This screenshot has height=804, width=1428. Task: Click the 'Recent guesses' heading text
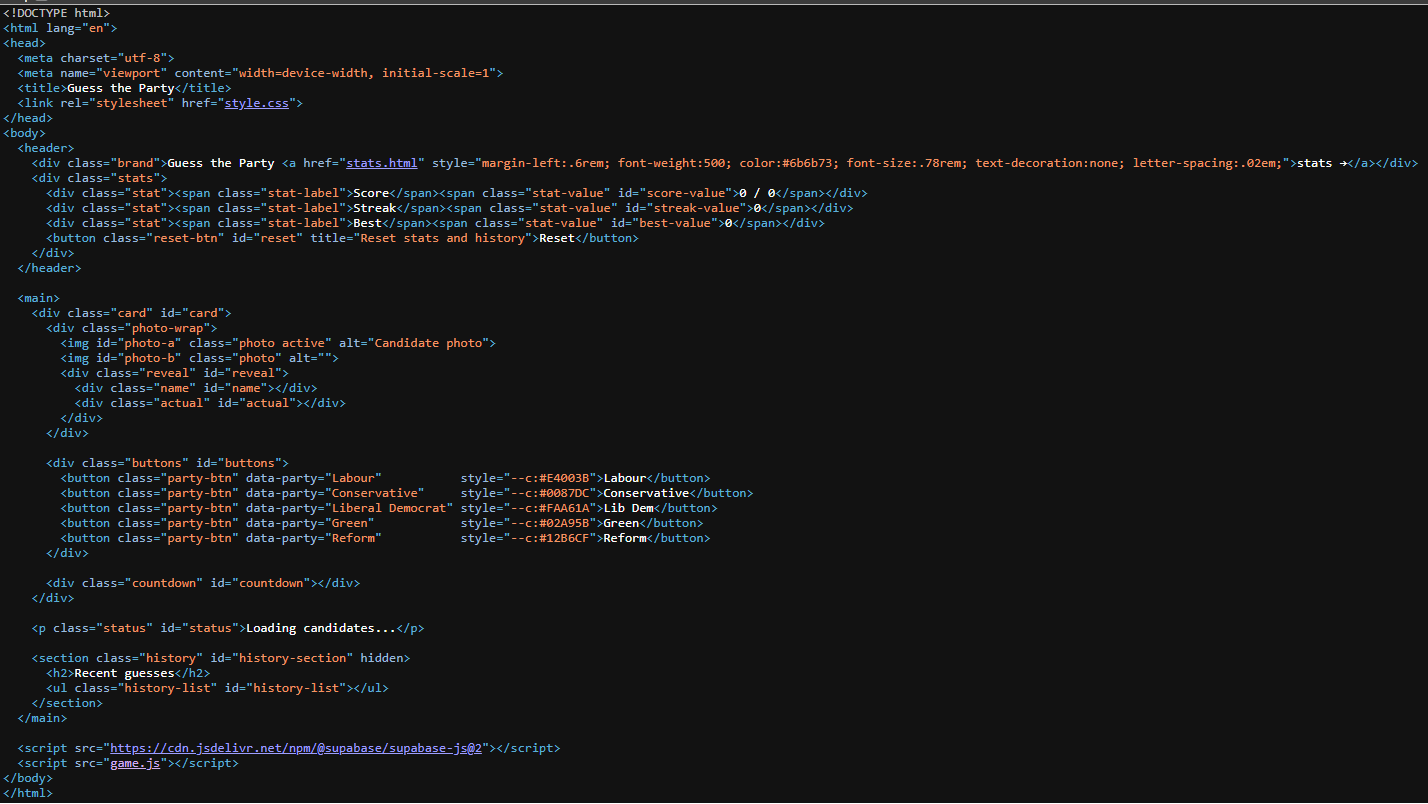click(x=125, y=673)
